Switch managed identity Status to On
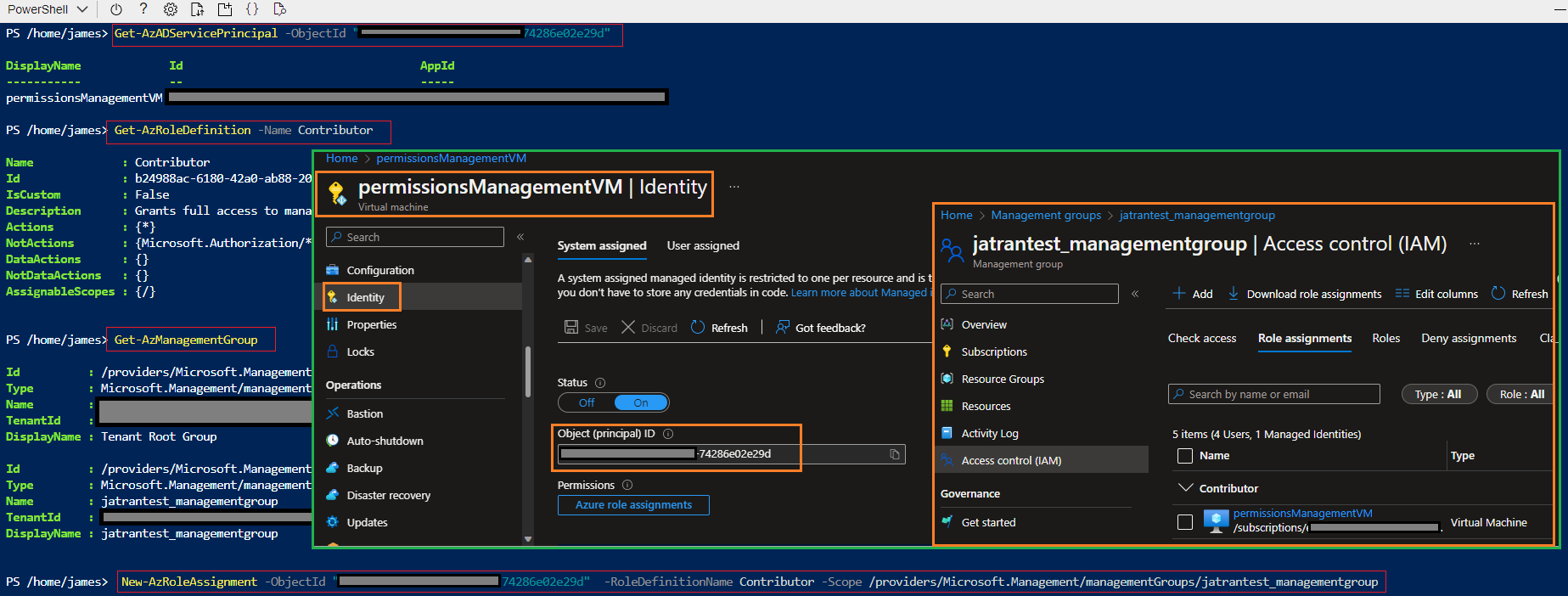 (641, 402)
